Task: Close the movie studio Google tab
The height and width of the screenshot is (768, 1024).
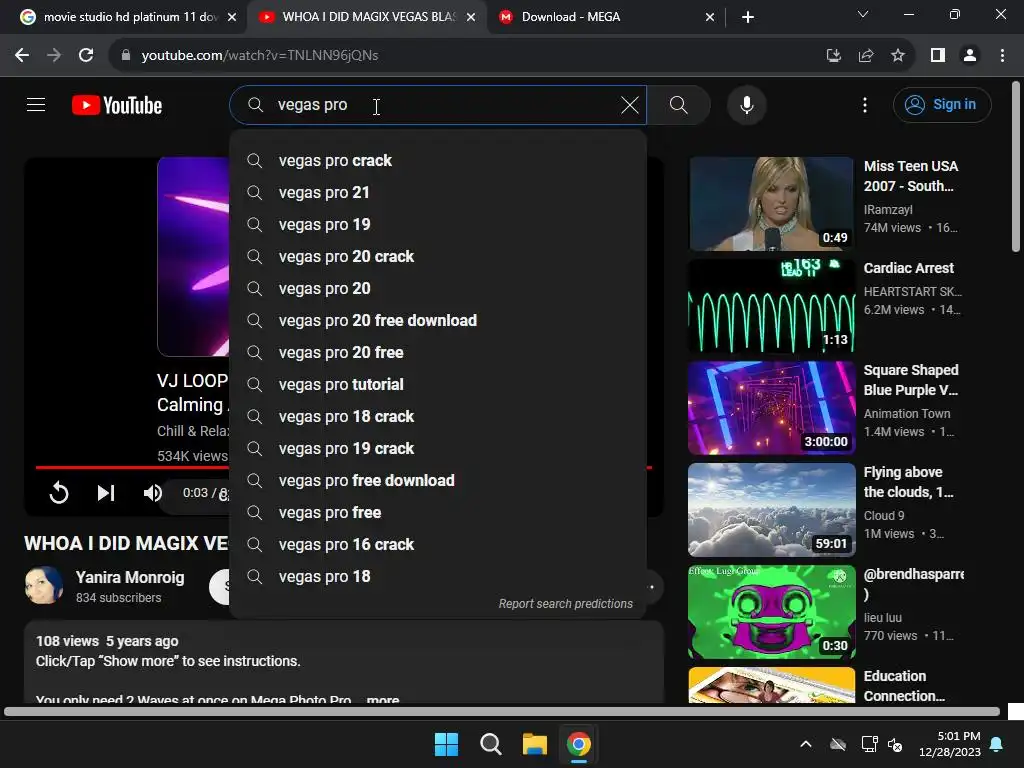Action: 232,17
